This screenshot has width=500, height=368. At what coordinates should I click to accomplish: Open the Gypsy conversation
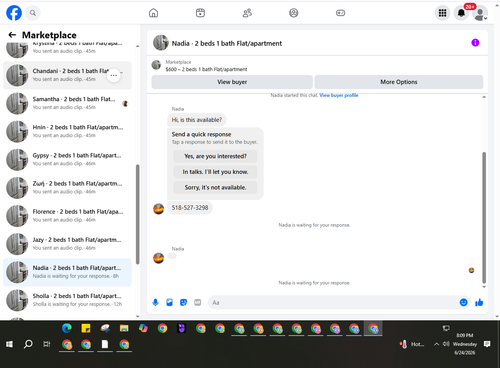[x=67, y=160]
